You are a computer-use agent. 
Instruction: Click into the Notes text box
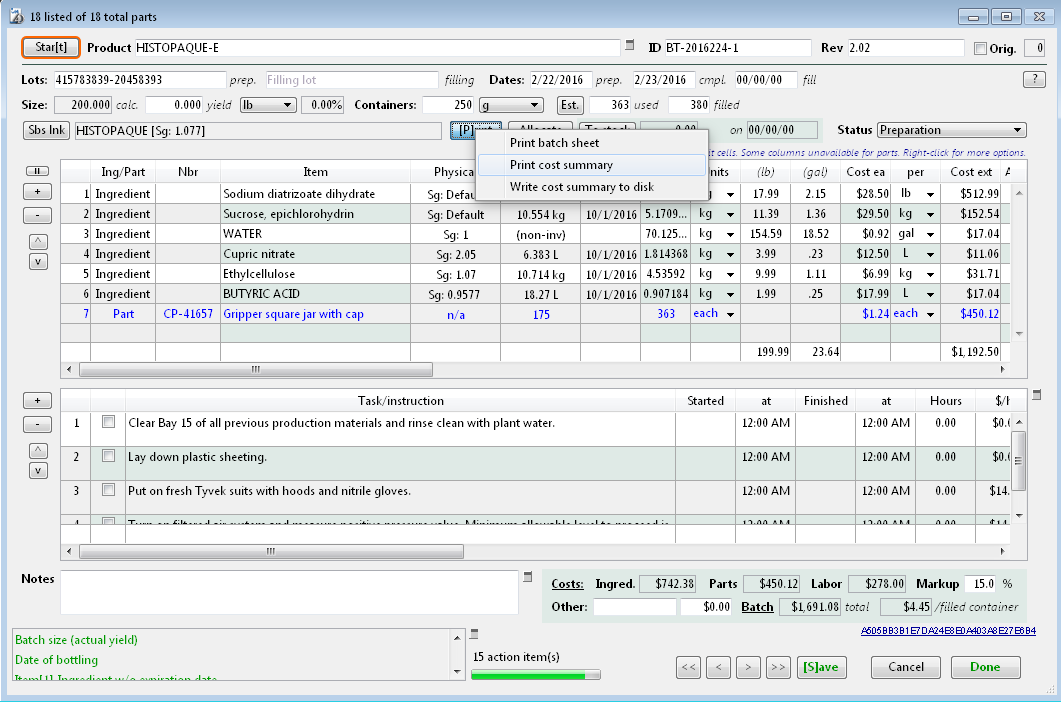tap(290, 592)
